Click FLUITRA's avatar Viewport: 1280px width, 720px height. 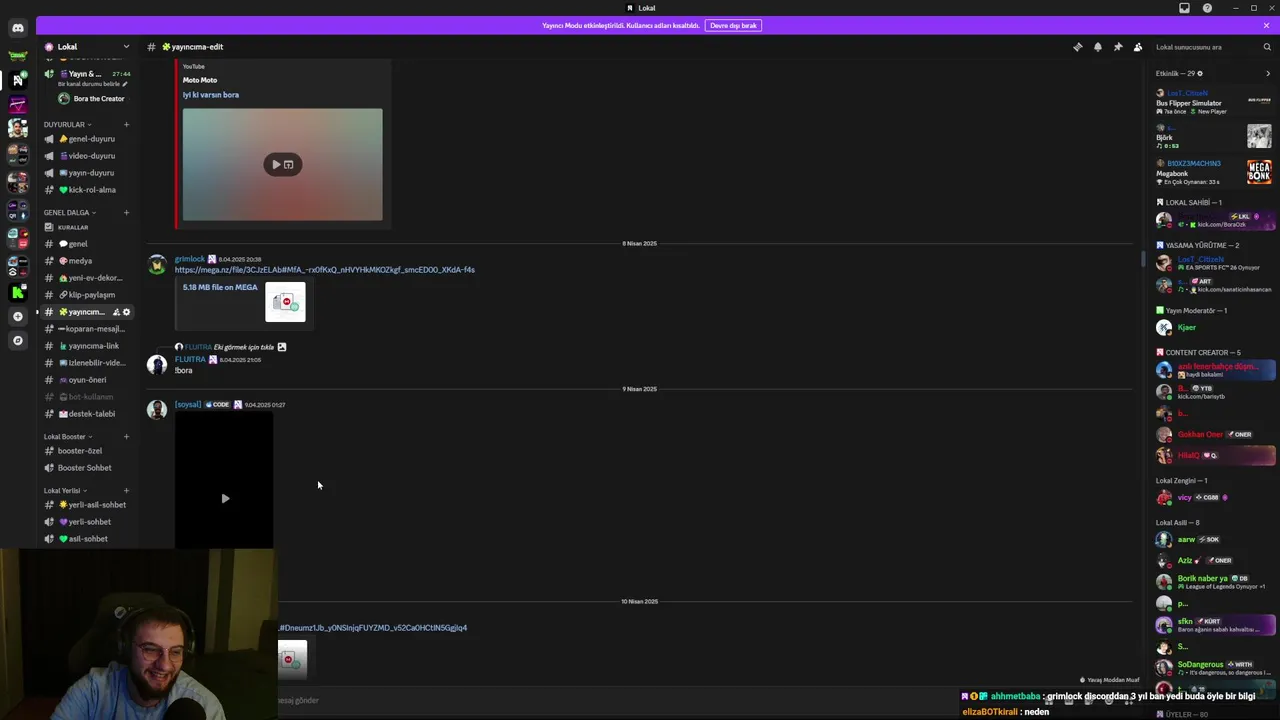coord(157,365)
